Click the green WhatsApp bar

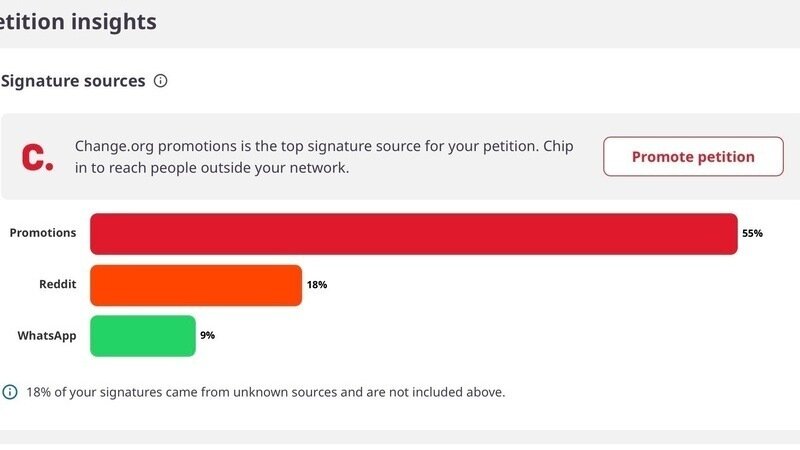pyautogui.click(x=142, y=336)
